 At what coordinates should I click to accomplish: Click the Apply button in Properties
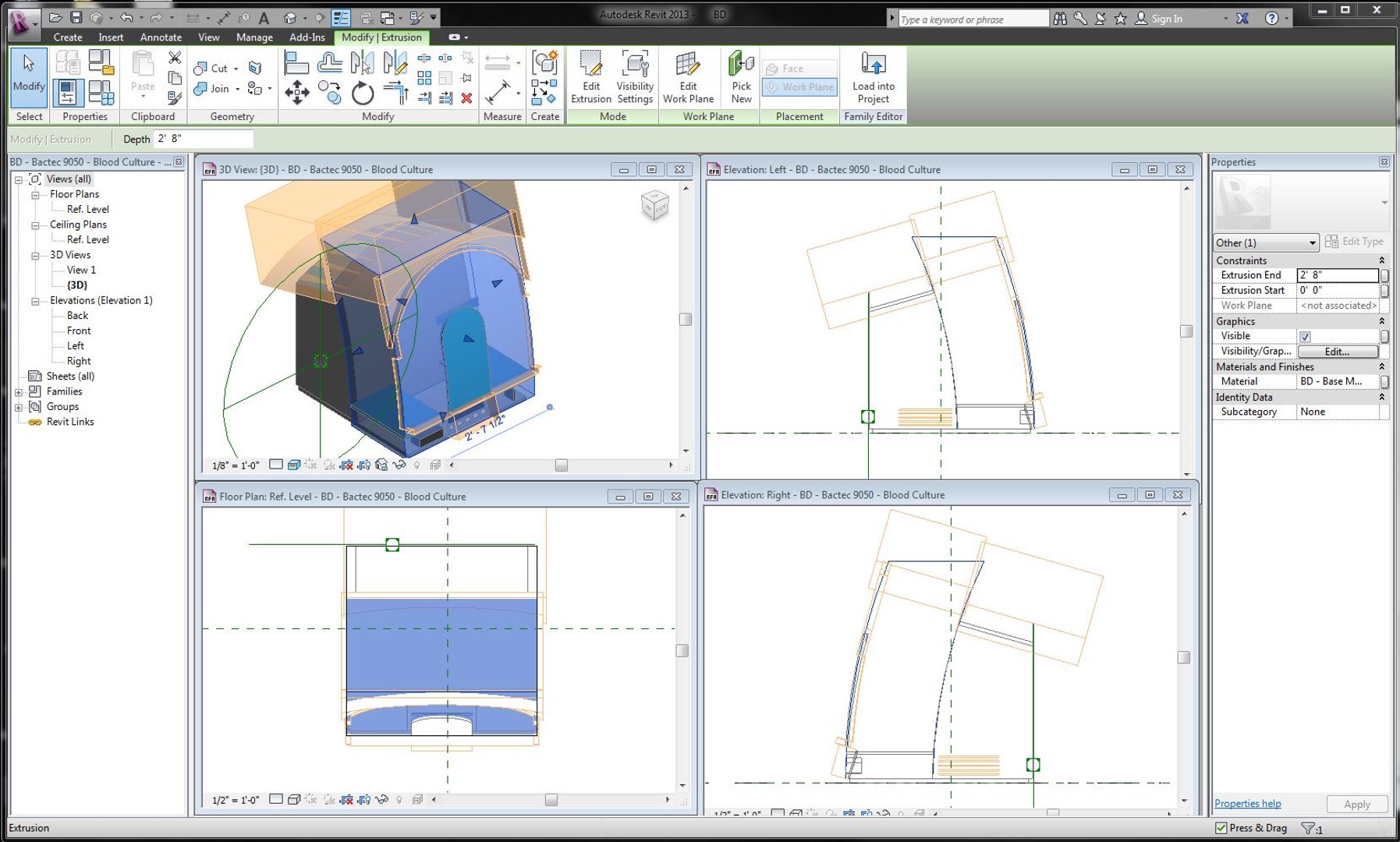[1356, 804]
